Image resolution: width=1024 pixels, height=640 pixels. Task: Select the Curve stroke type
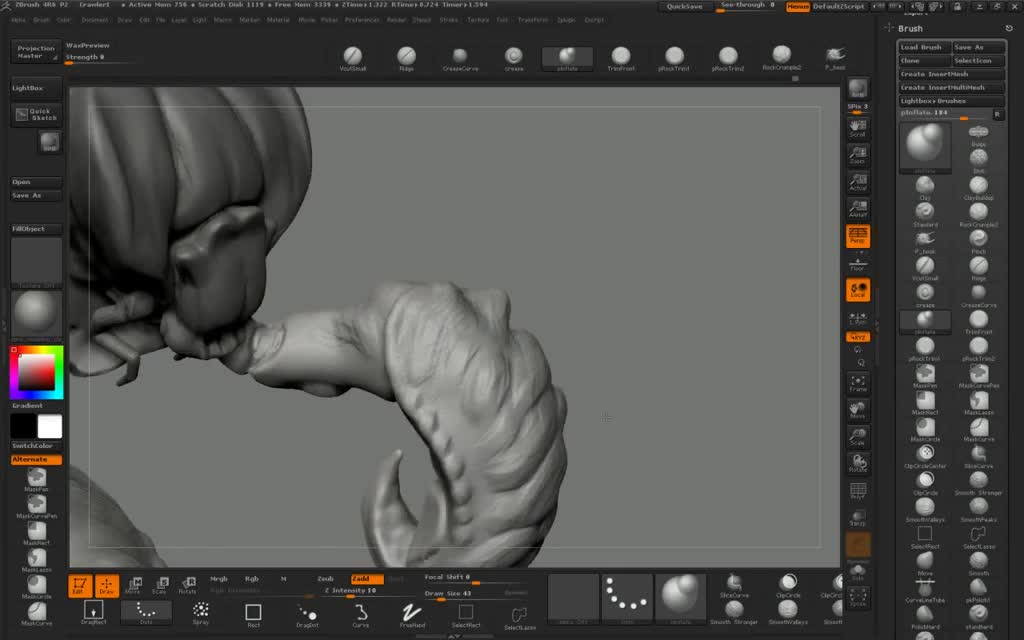coord(360,615)
